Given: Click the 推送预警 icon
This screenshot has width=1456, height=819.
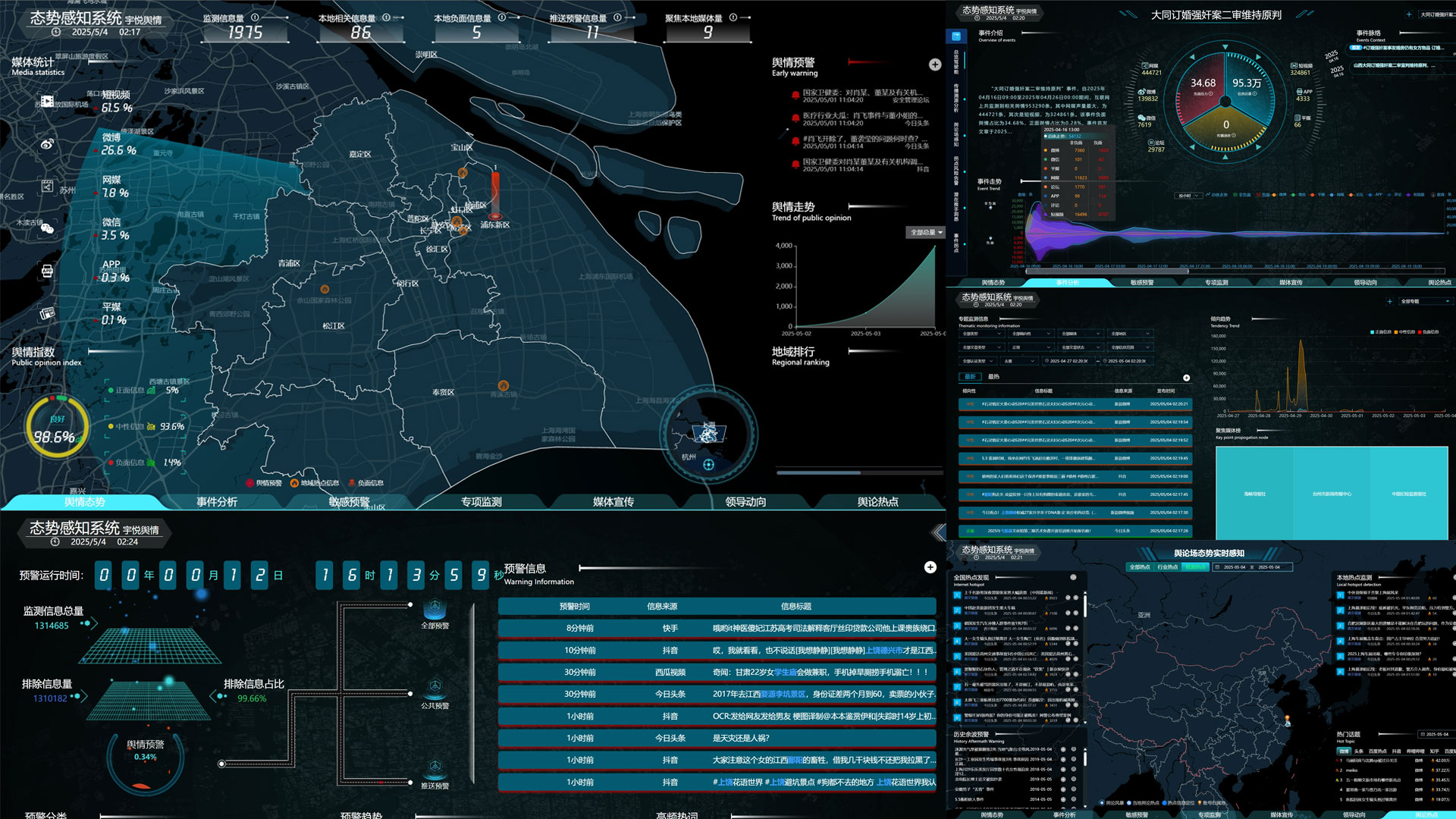Looking at the screenshot, I should [x=435, y=767].
